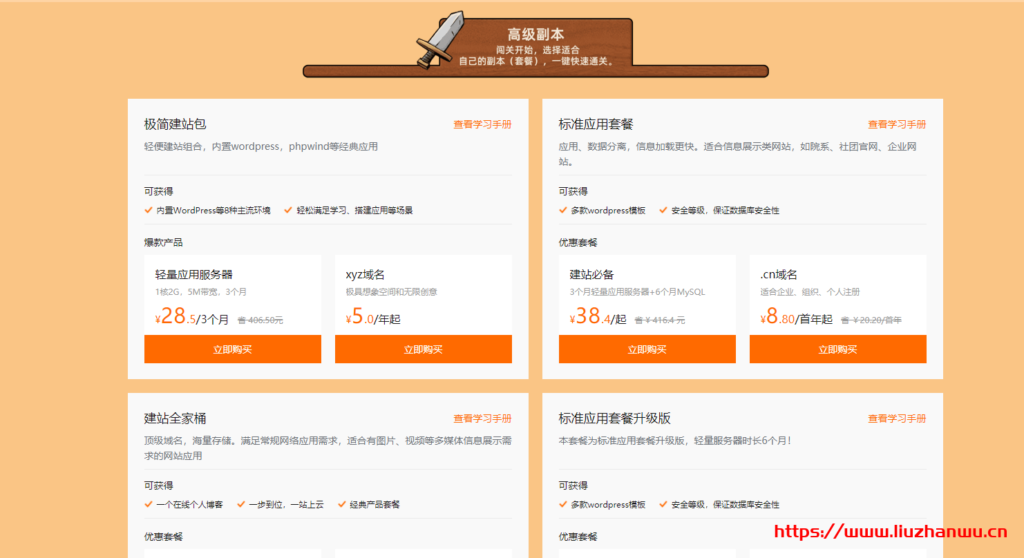1024x558 pixels.
Task: Click the sword icon on the banner
Action: click(x=440, y=40)
